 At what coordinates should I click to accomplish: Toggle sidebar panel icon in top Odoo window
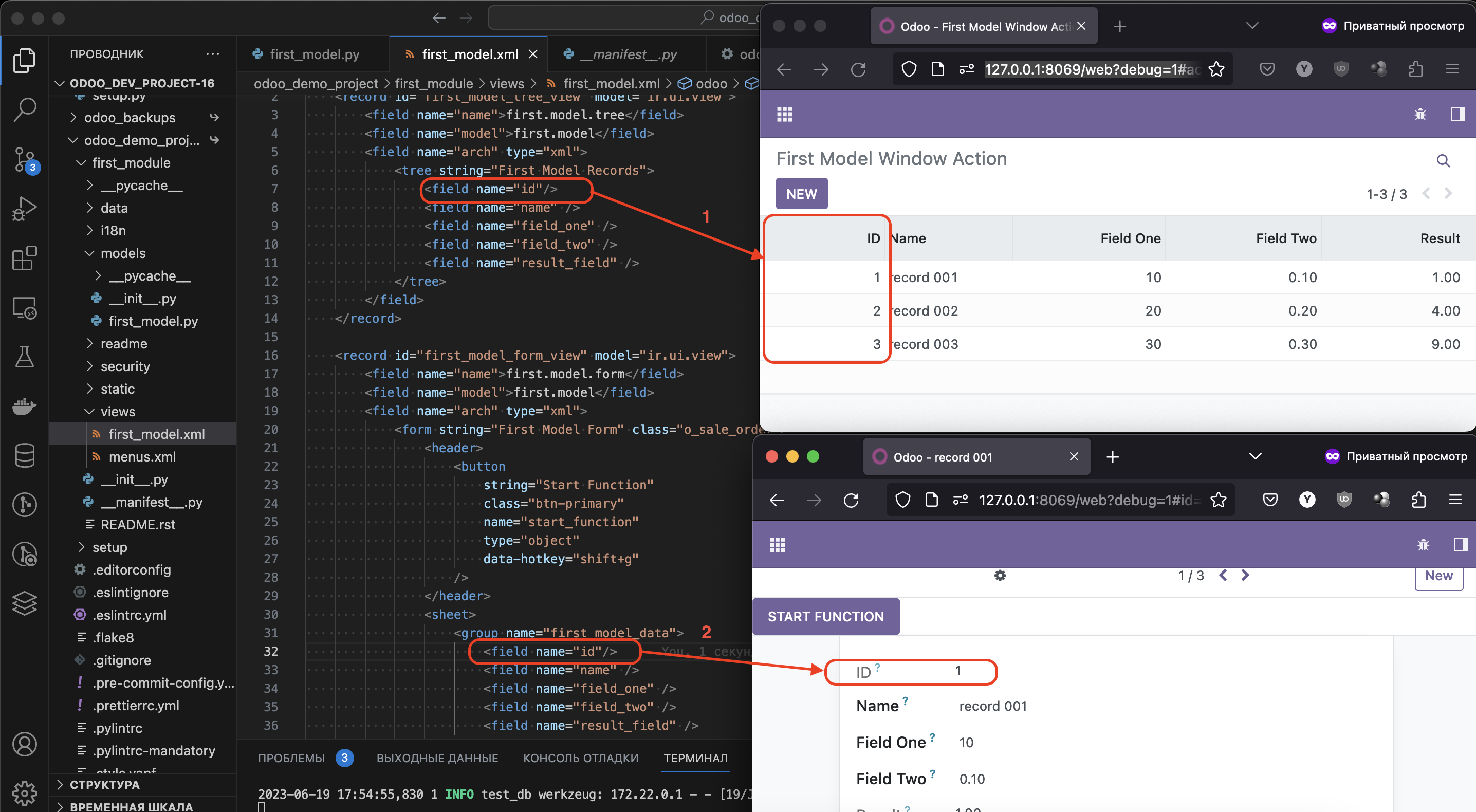tap(1457, 115)
